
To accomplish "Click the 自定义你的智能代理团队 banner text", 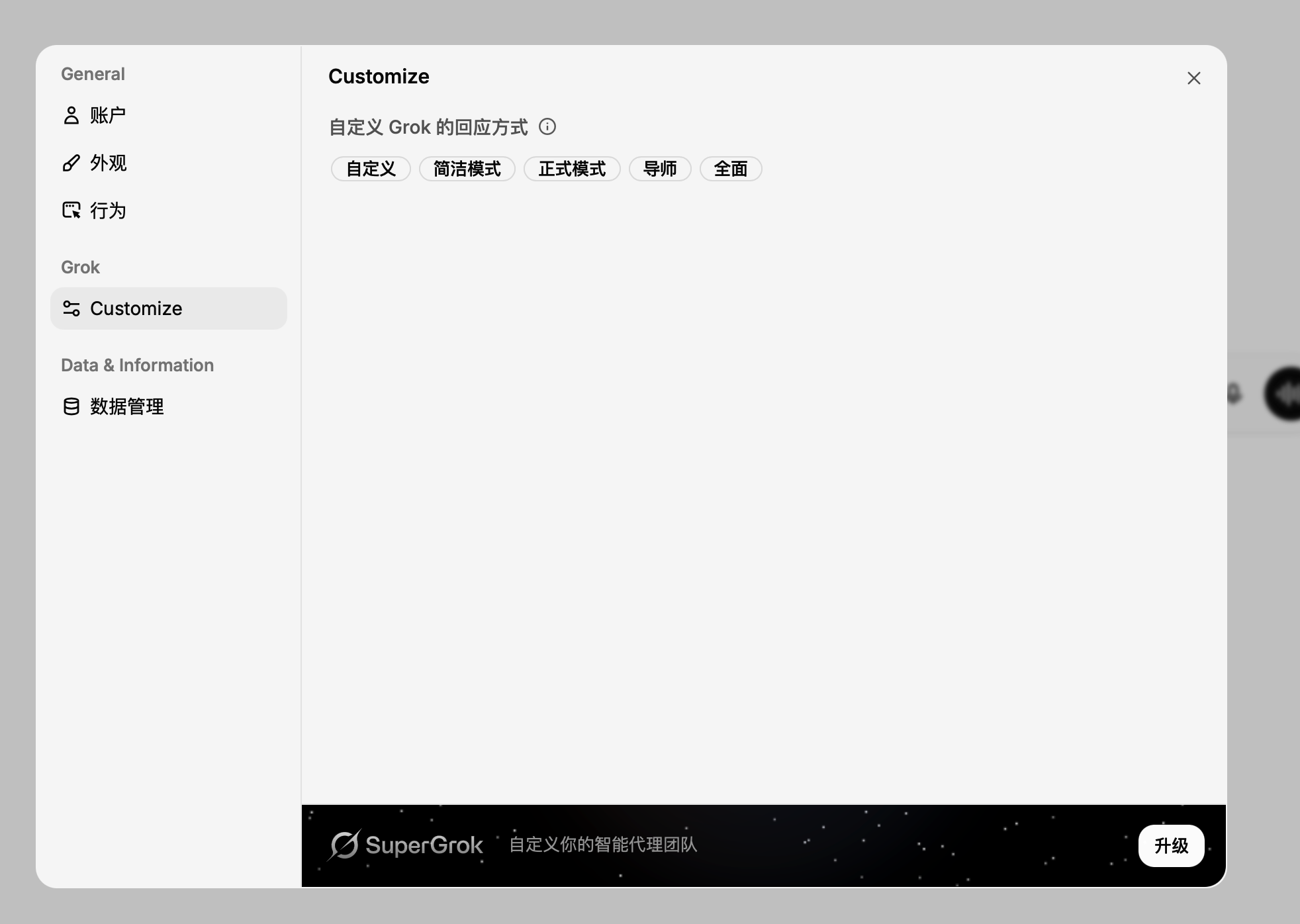I will click(603, 845).
